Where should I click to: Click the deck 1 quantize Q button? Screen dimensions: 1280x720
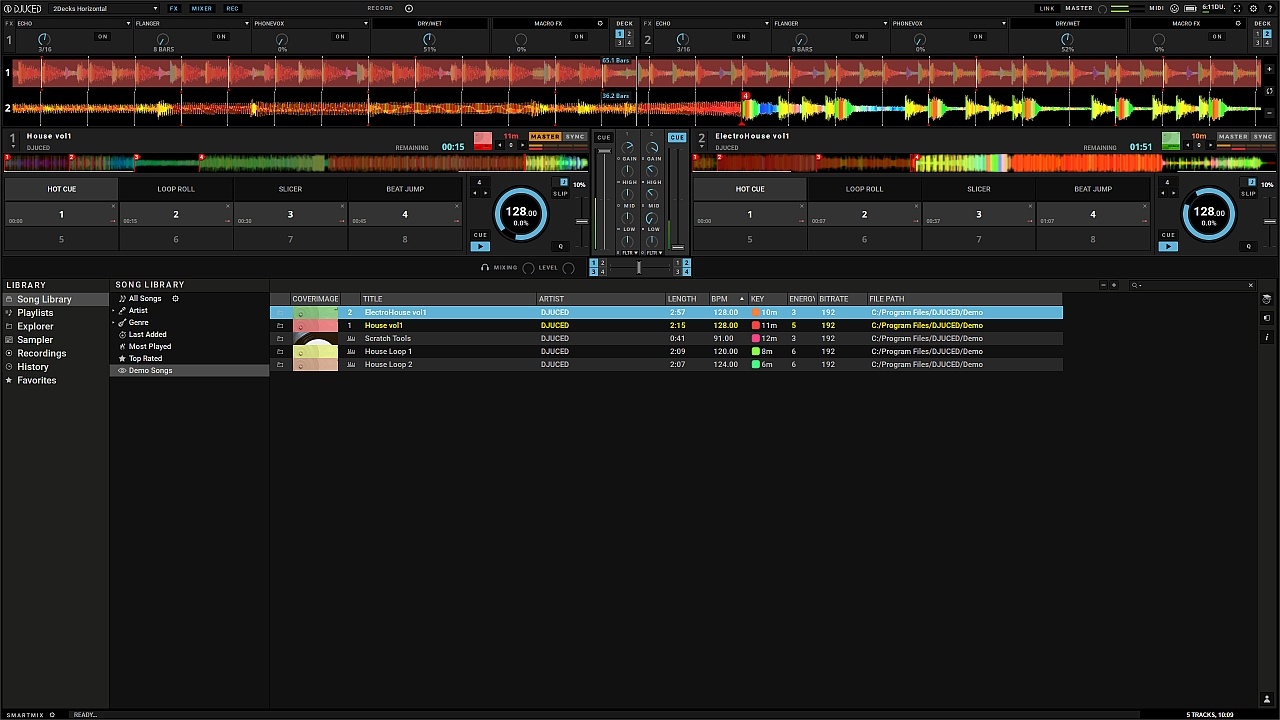click(560, 246)
